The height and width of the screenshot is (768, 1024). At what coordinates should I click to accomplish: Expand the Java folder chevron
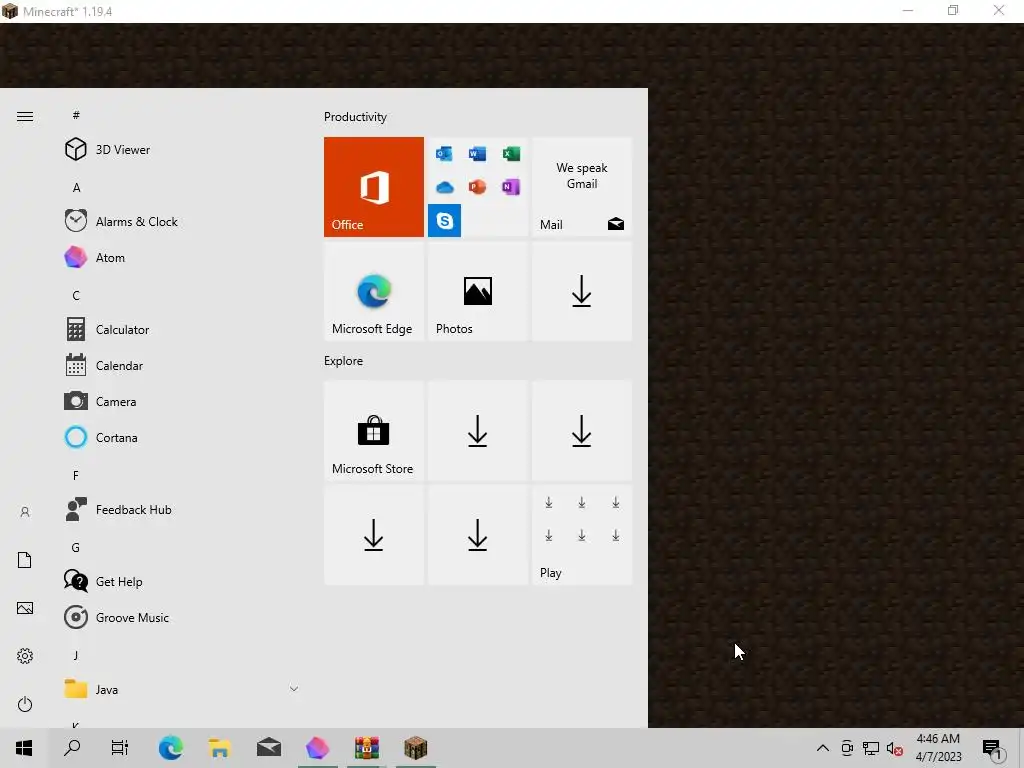point(294,689)
